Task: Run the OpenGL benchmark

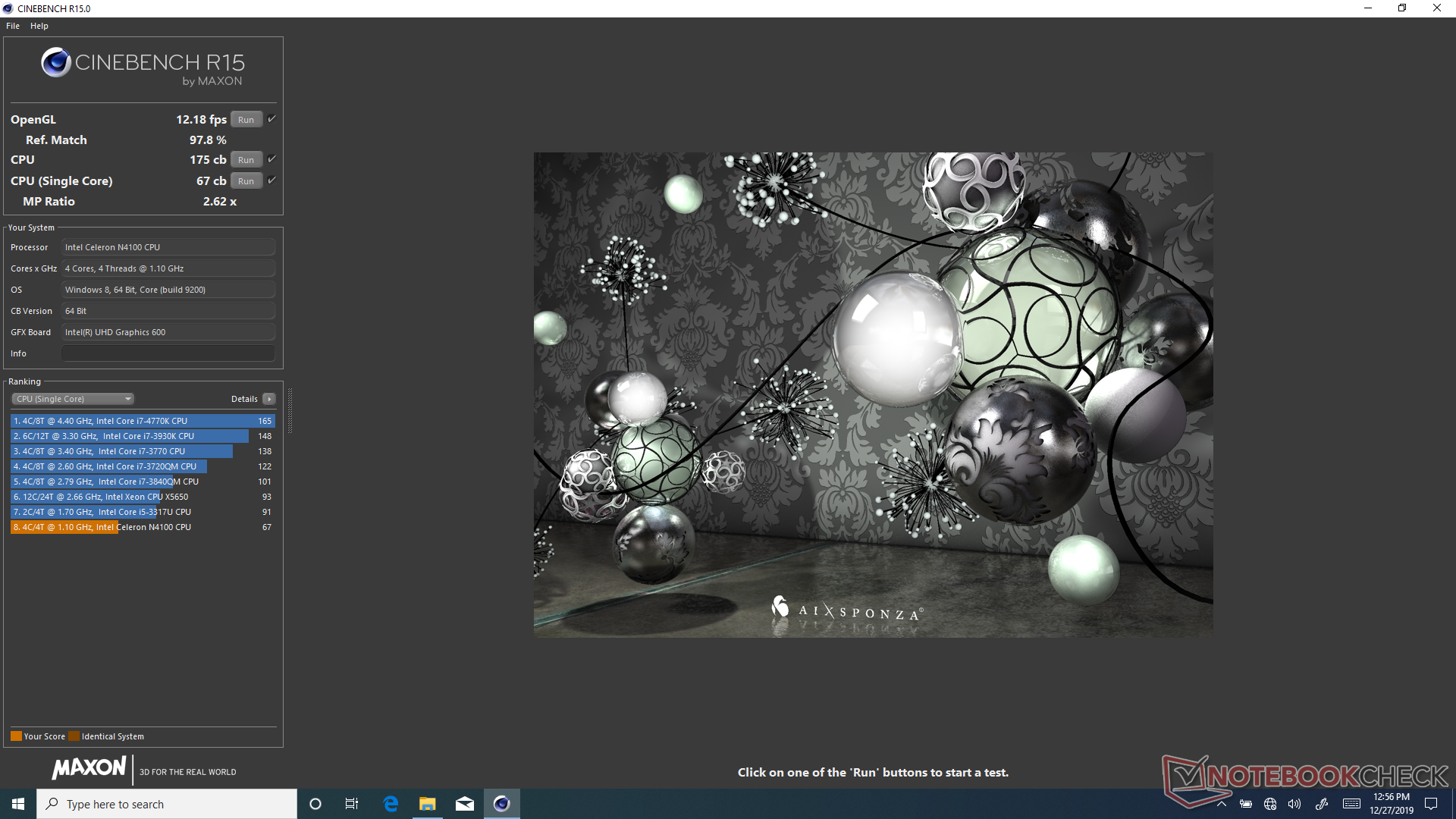Action: [x=246, y=120]
